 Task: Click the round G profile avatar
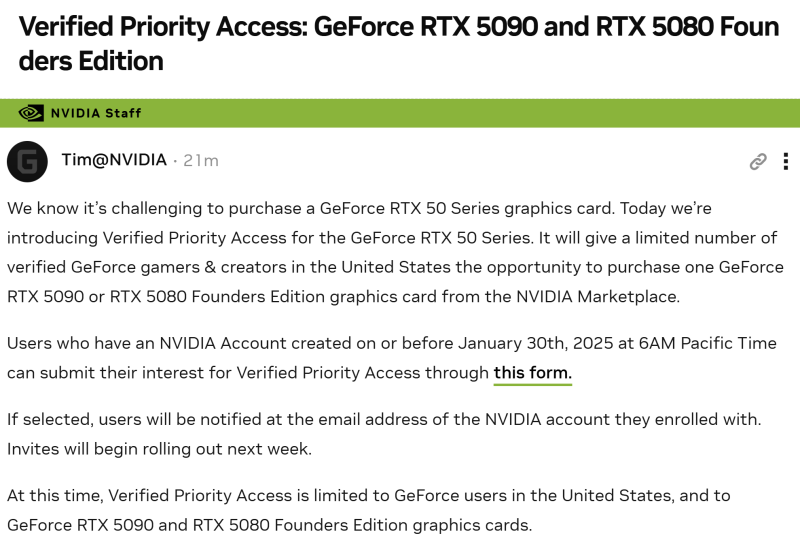(27, 161)
